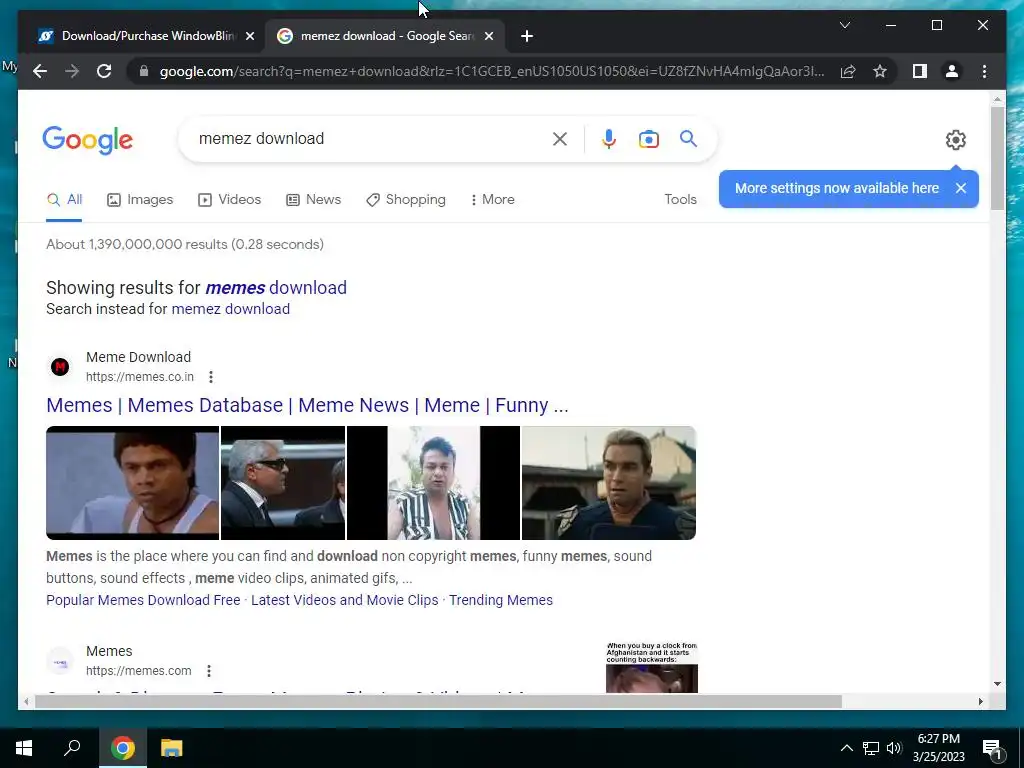Switch to the Videos results tab

point(229,200)
